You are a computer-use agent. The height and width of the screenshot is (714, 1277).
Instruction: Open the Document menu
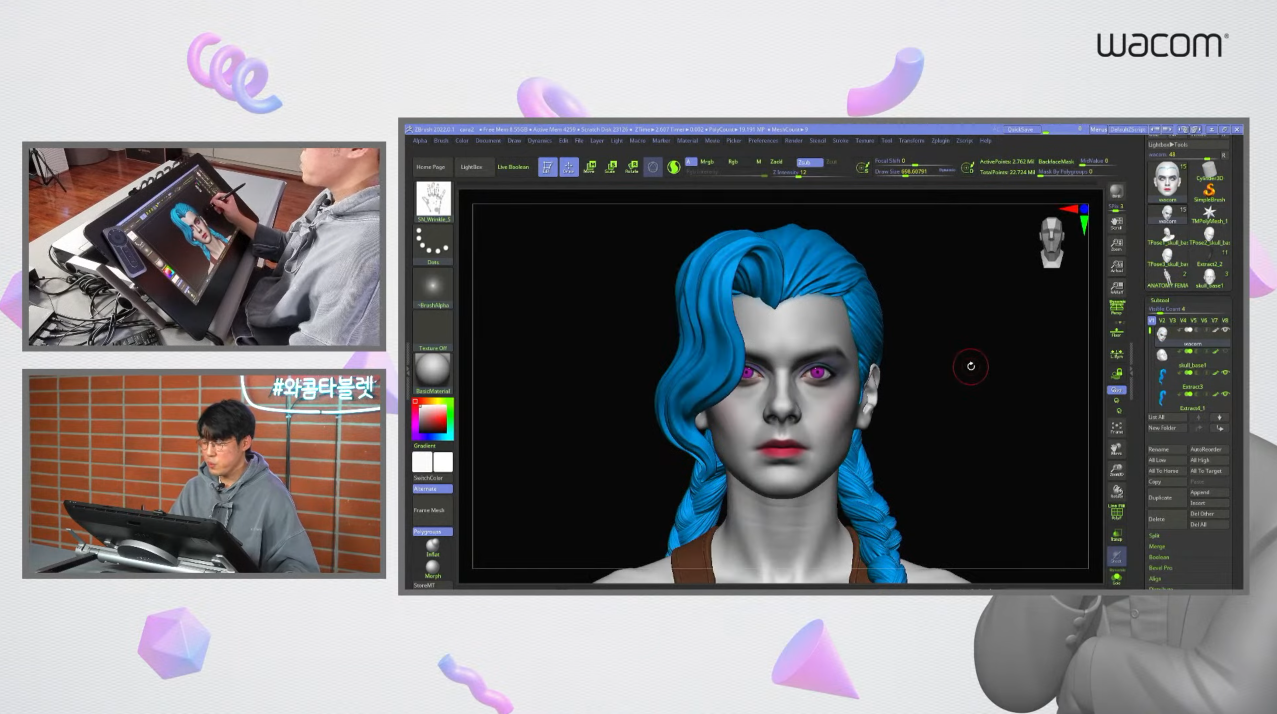(488, 140)
